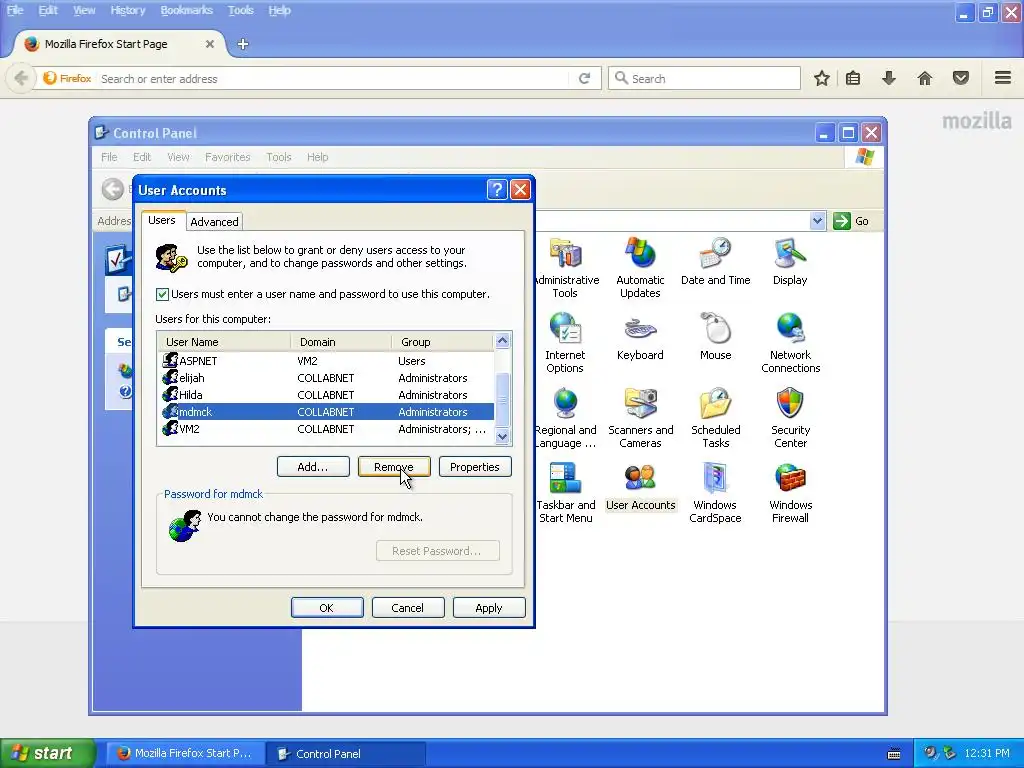Select the elijah user row
Screen dimensions: 1024x768
pyautogui.click(x=327, y=378)
